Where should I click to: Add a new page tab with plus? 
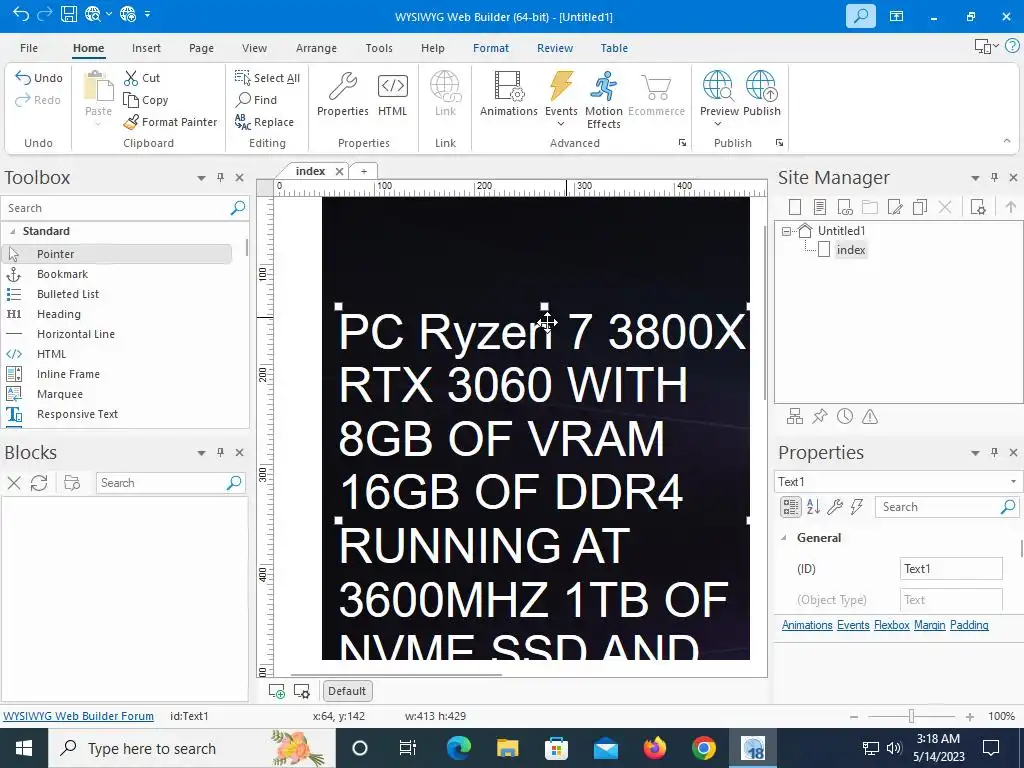[x=364, y=171]
